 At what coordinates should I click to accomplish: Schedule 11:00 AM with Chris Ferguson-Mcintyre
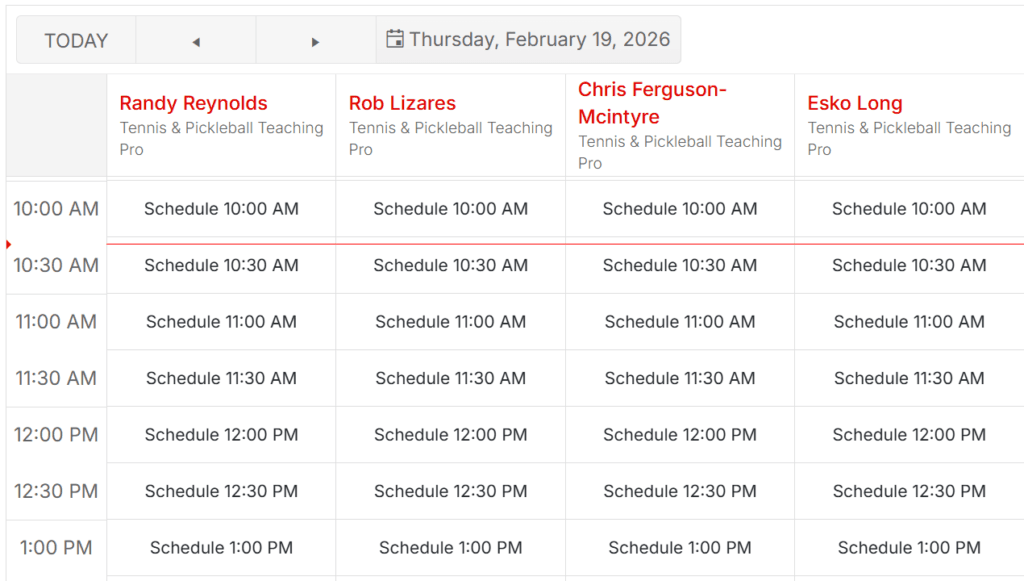click(x=679, y=322)
